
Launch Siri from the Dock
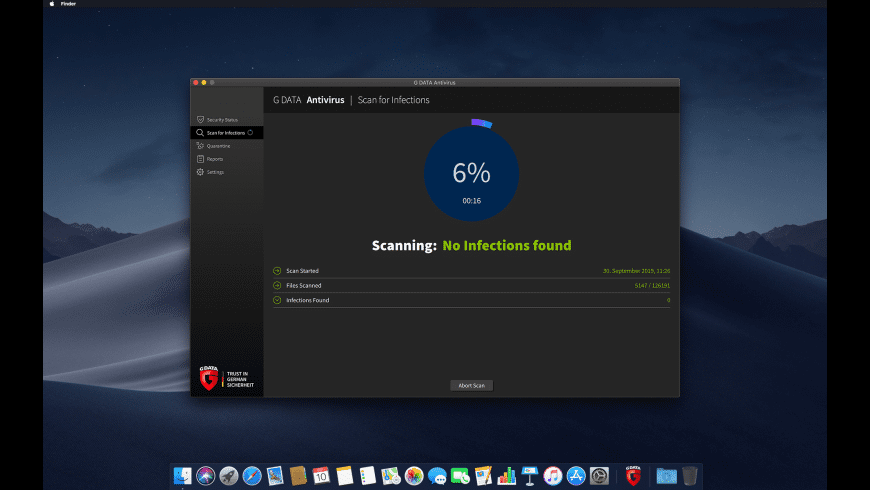205,476
